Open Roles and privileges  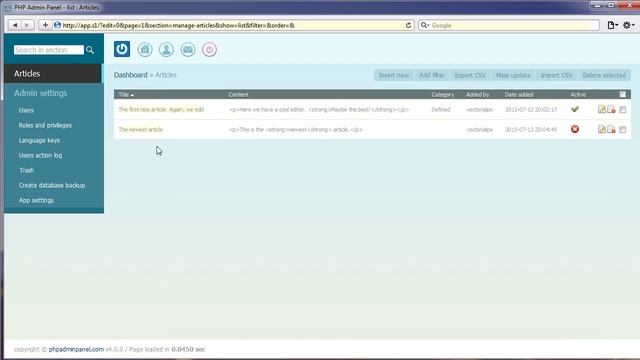click(45, 125)
